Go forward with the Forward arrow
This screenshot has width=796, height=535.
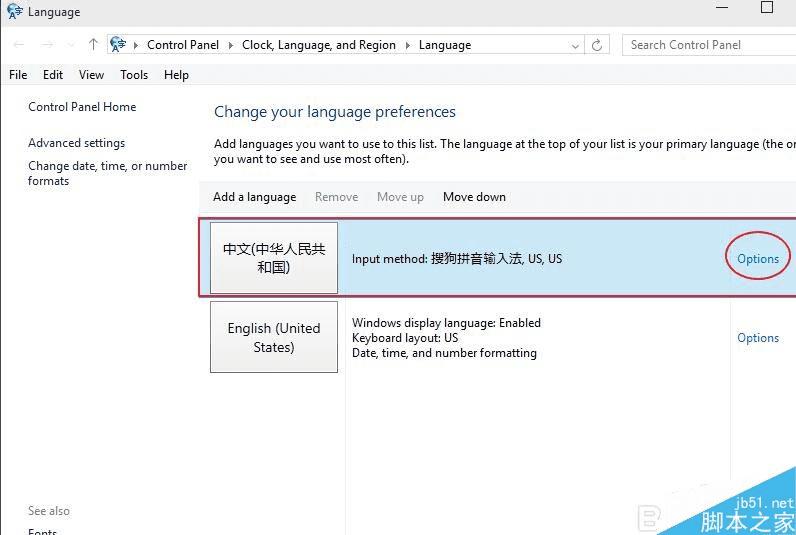tap(47, 45)
